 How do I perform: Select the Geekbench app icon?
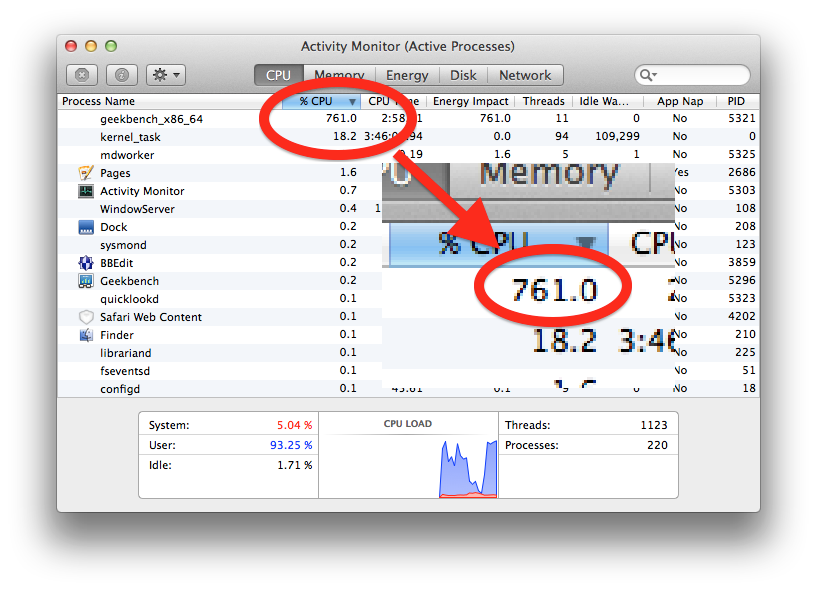[85, 281]
